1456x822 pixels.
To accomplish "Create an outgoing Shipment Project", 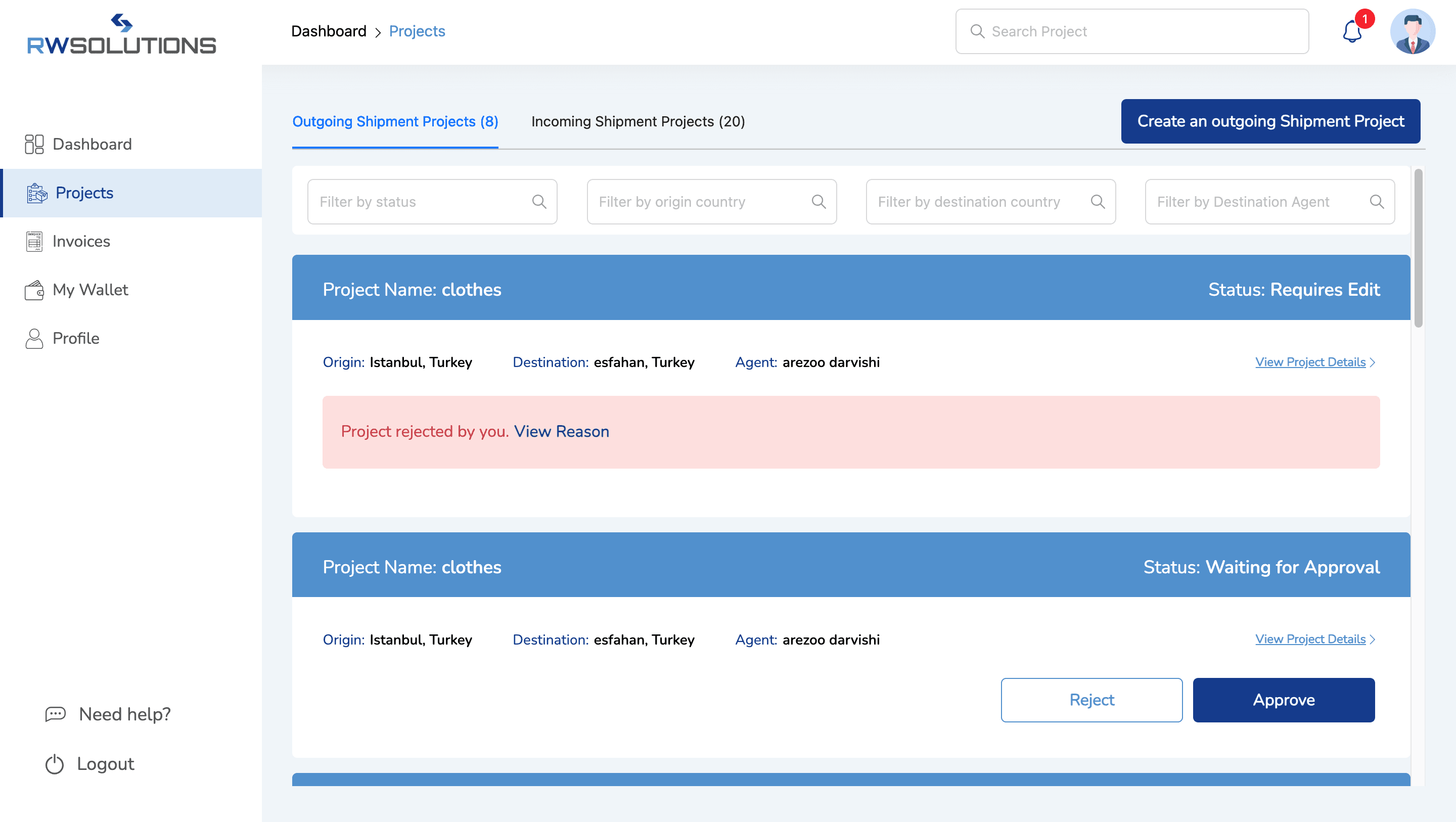I will [1270, 121].
